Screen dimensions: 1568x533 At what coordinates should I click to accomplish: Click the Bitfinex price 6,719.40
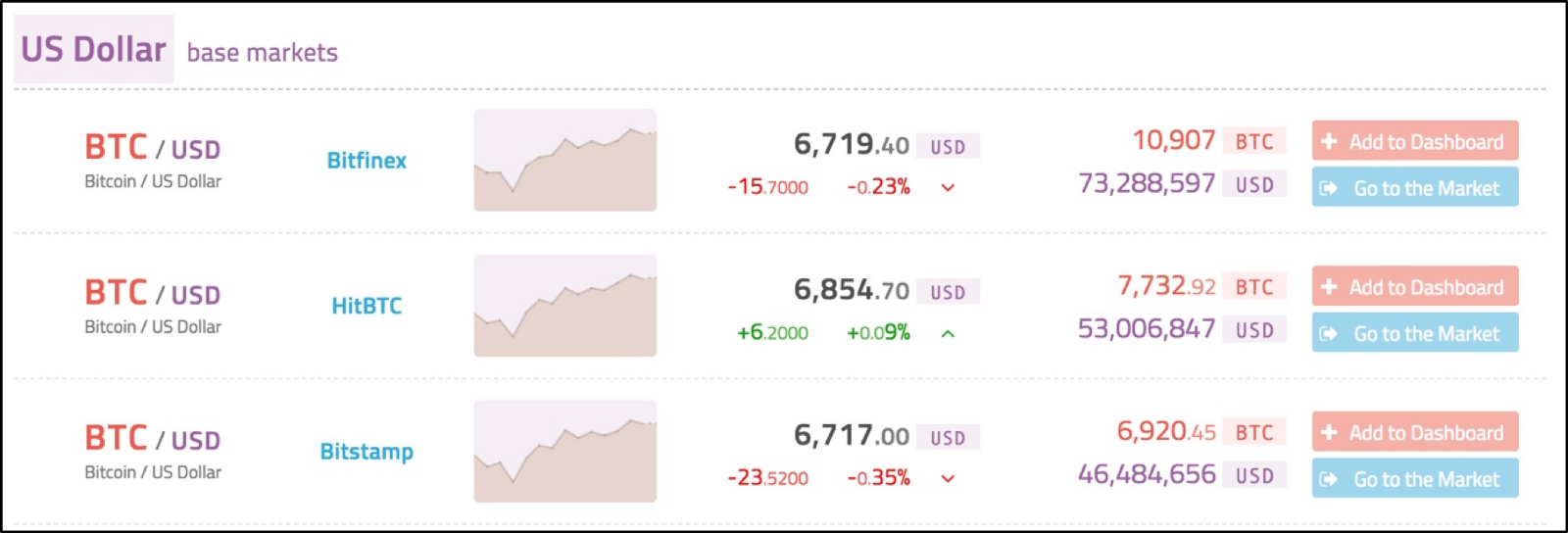coord(851,145)
